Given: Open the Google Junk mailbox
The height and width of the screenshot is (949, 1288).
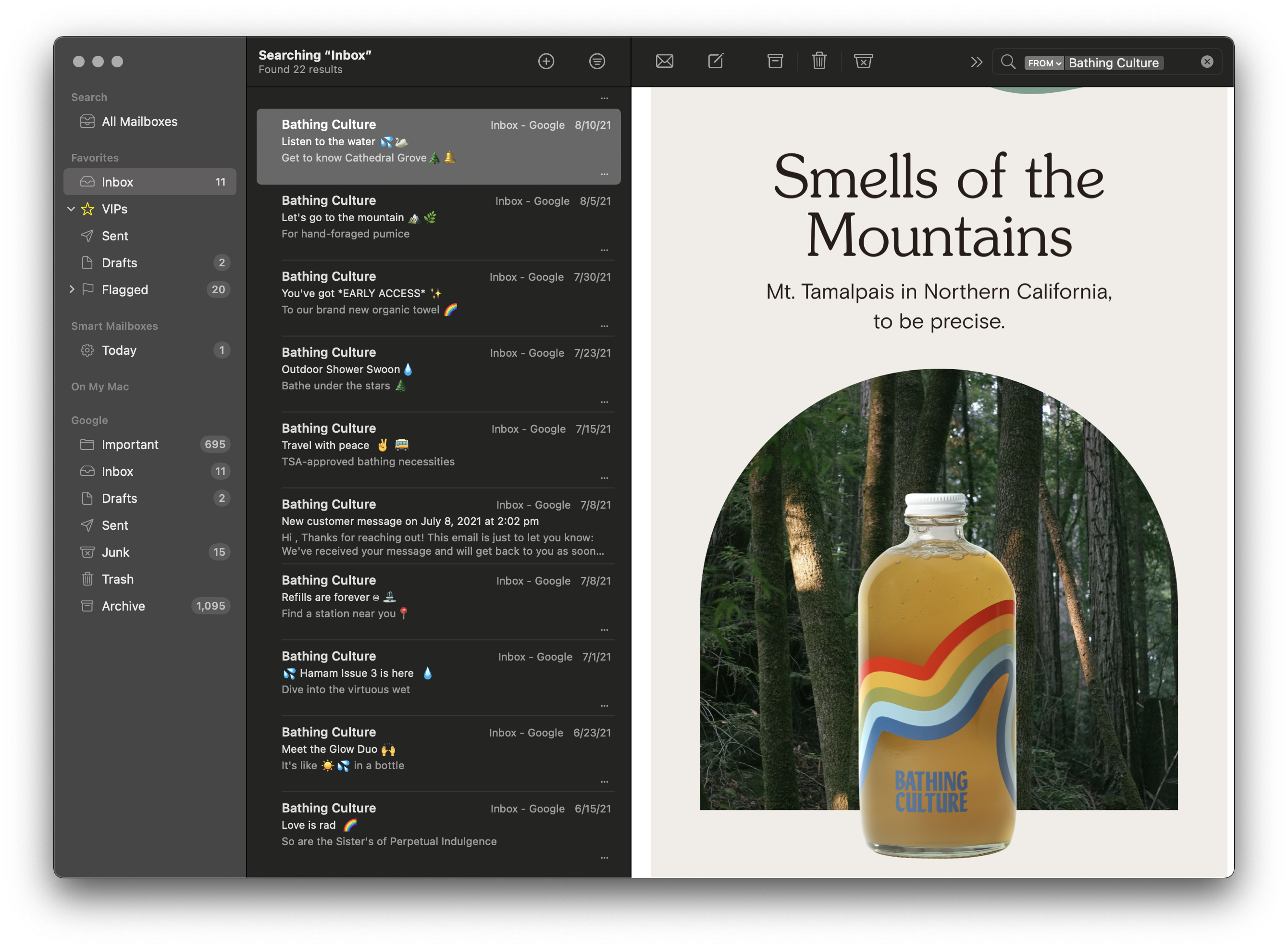Looking at the screenshot, I should tap(115, 552).
